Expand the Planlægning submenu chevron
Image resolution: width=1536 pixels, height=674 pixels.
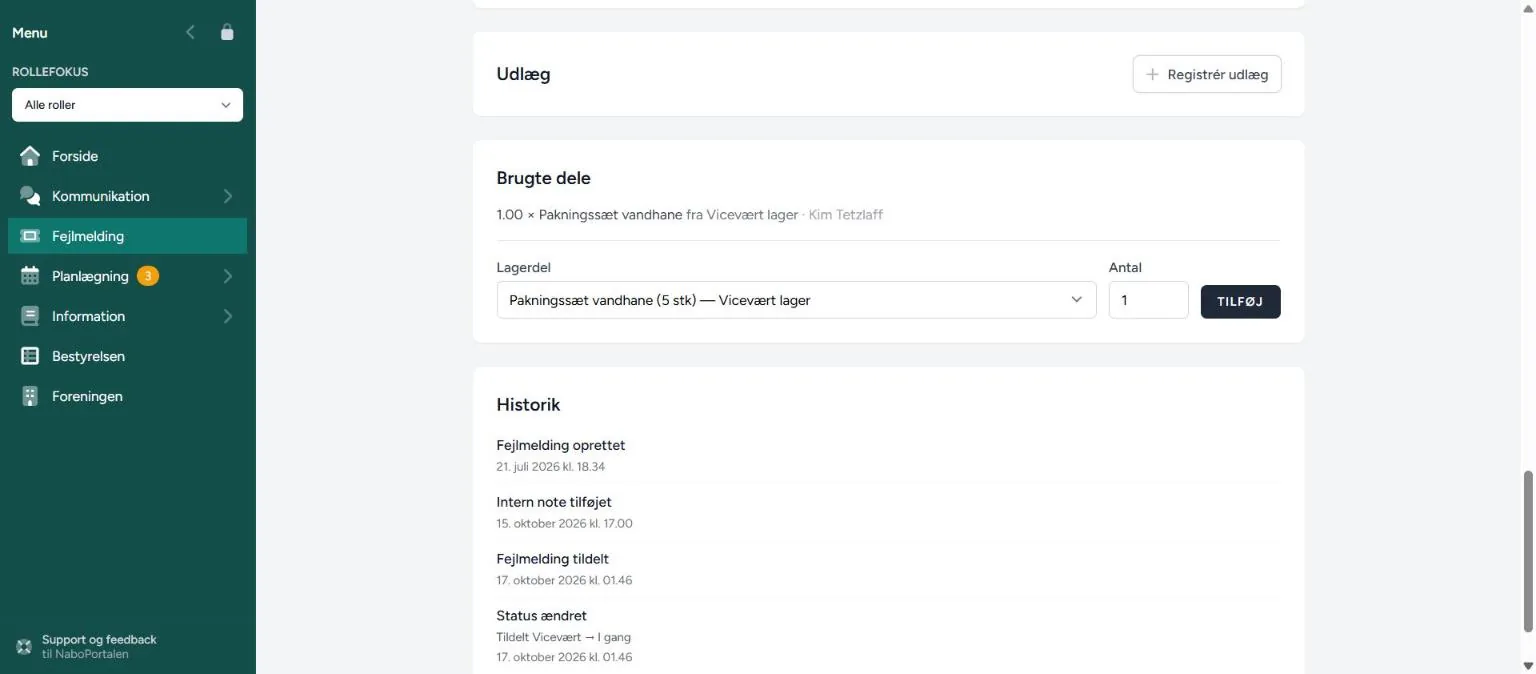228,276
